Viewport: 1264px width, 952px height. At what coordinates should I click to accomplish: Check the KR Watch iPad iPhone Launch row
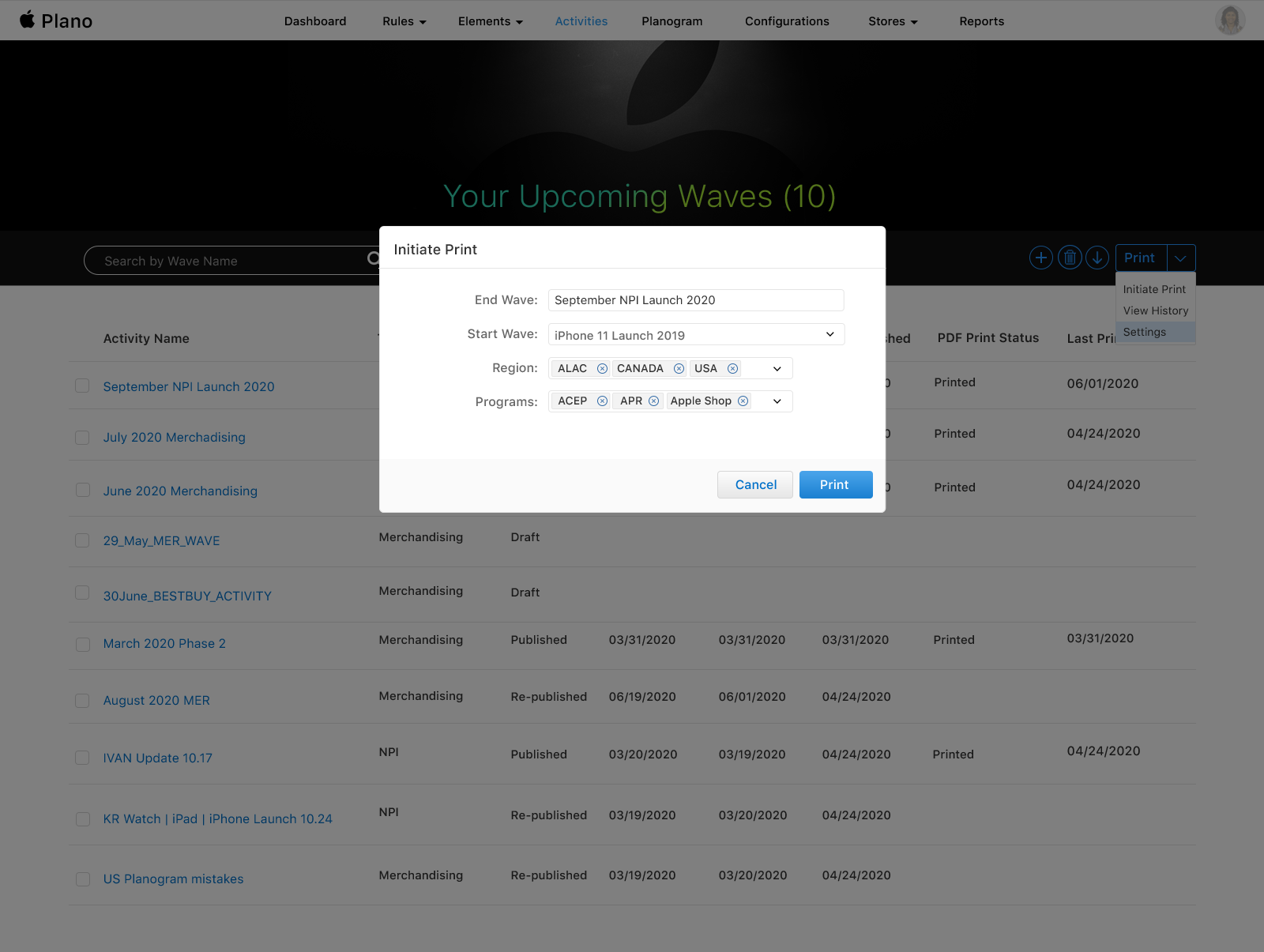click(x=82, y=819)
